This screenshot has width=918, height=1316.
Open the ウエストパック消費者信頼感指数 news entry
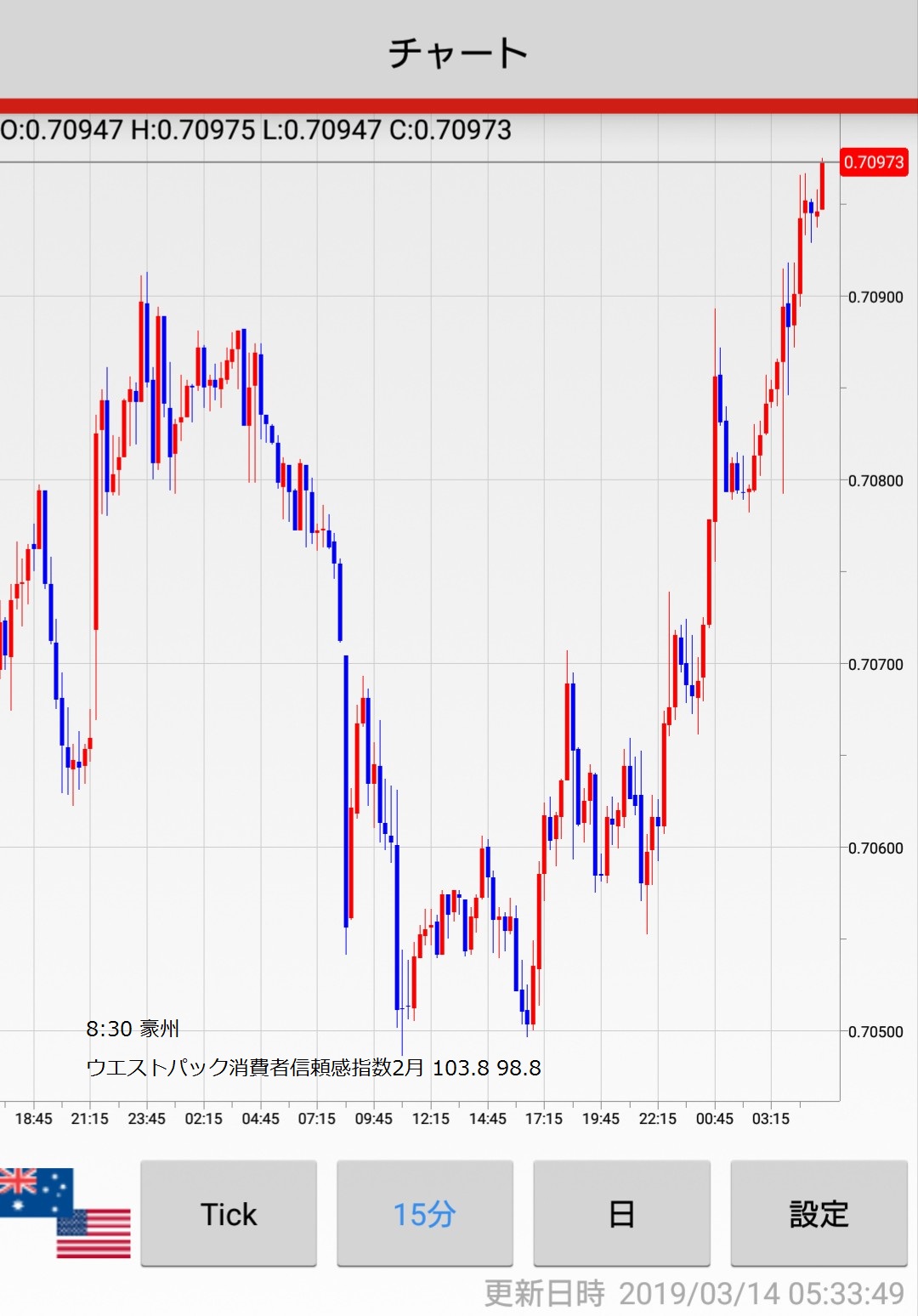coord(313,1067)
